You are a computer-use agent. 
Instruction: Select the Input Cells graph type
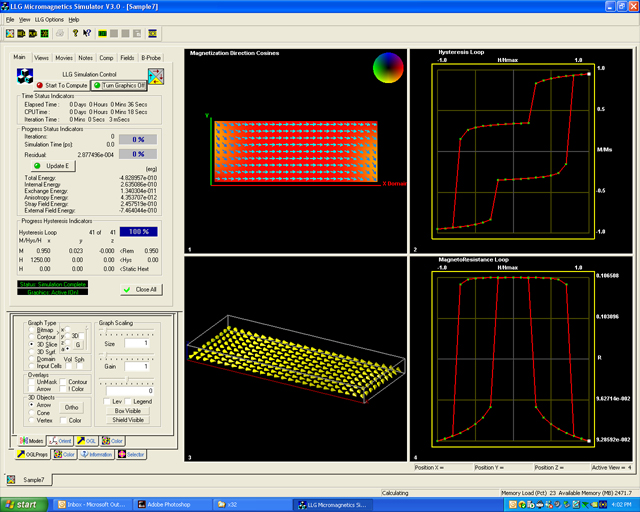pyautogui.click(x=31, y=366)
